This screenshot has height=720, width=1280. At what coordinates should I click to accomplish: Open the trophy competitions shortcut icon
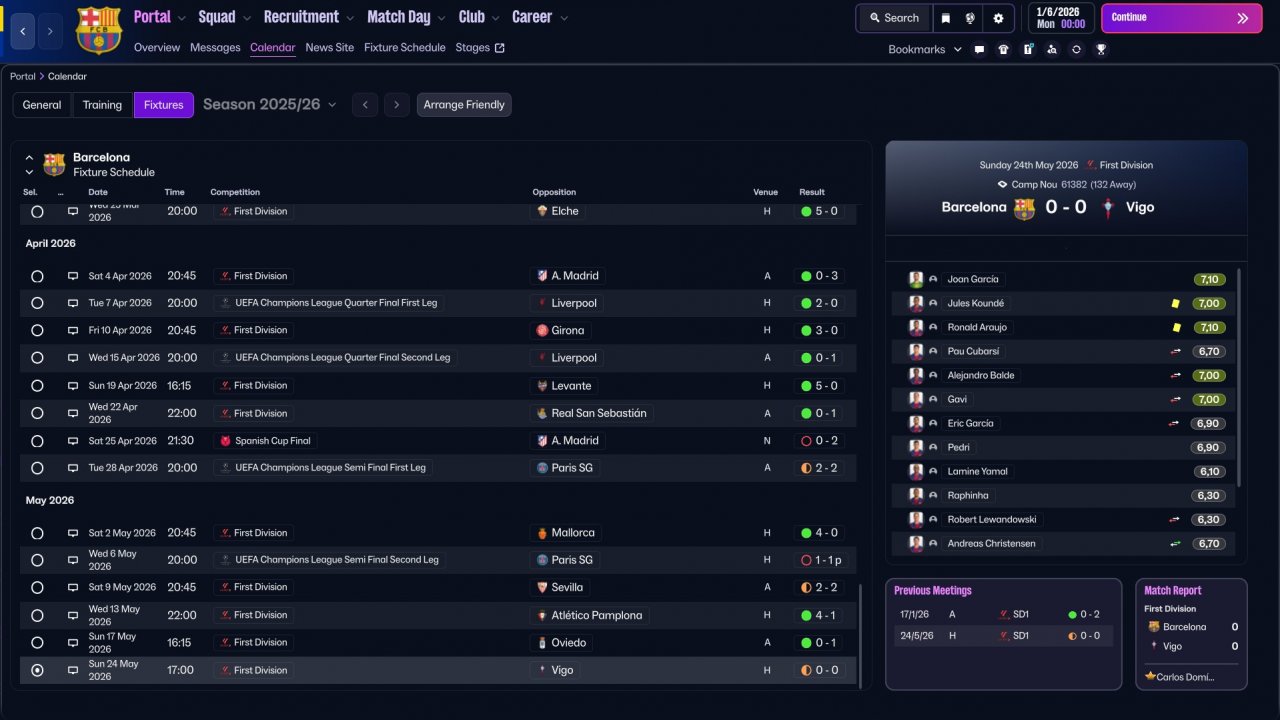click(x=1101, y=49)
